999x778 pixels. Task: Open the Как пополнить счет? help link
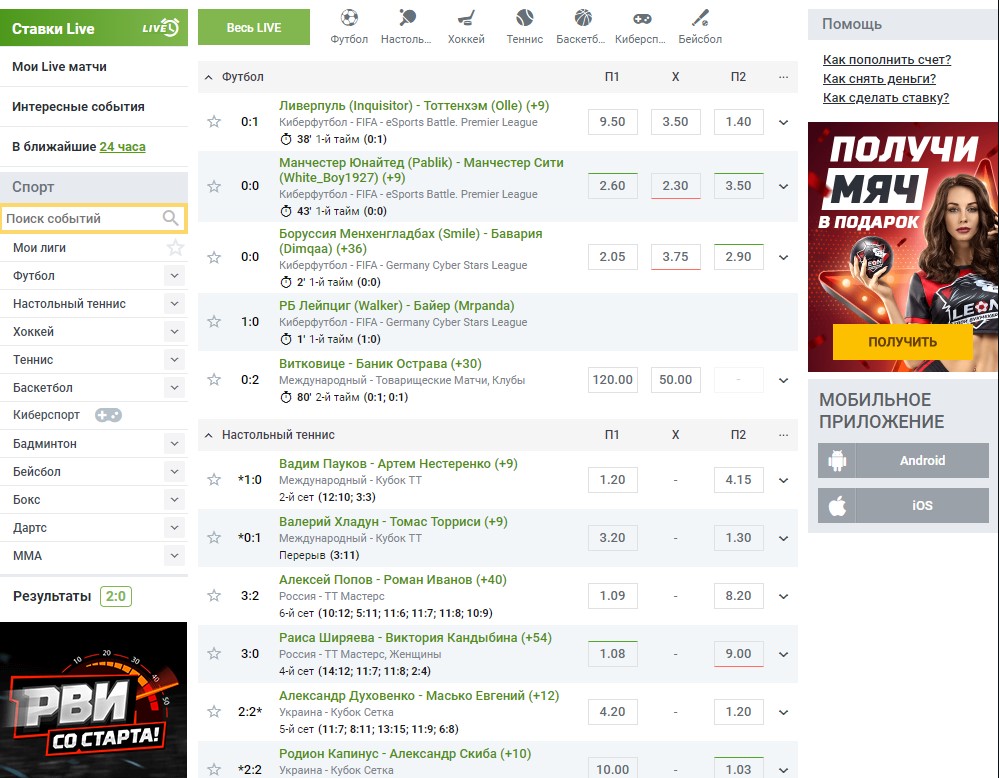[886, 60]
